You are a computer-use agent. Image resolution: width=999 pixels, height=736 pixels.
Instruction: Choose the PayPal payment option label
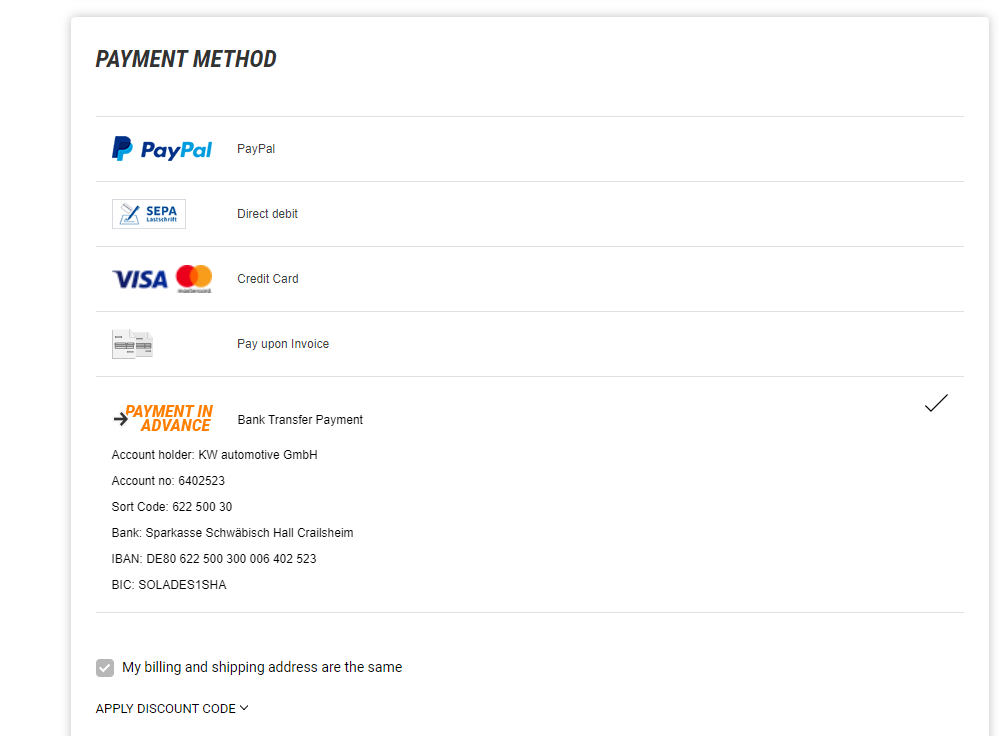[x=256, y=149]
